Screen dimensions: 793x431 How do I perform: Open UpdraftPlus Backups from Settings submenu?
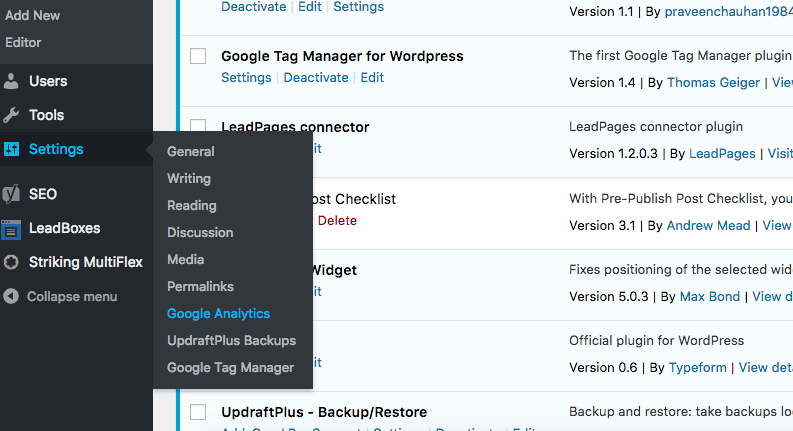click(x=232, y=340)
